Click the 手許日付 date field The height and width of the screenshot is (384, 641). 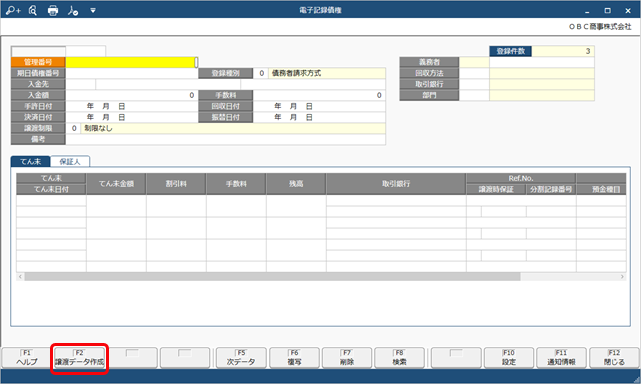pos(132,106)
